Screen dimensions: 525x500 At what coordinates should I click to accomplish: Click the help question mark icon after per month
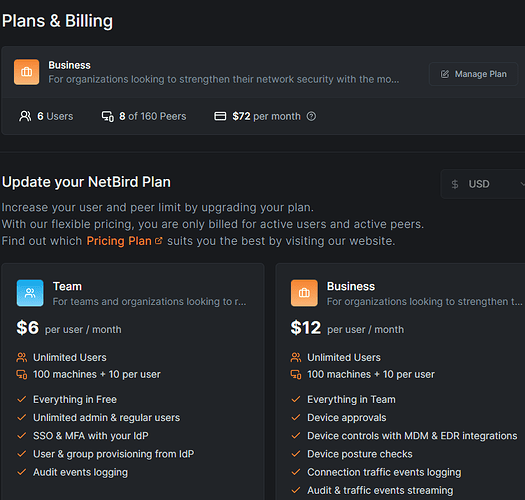[311, 116]
